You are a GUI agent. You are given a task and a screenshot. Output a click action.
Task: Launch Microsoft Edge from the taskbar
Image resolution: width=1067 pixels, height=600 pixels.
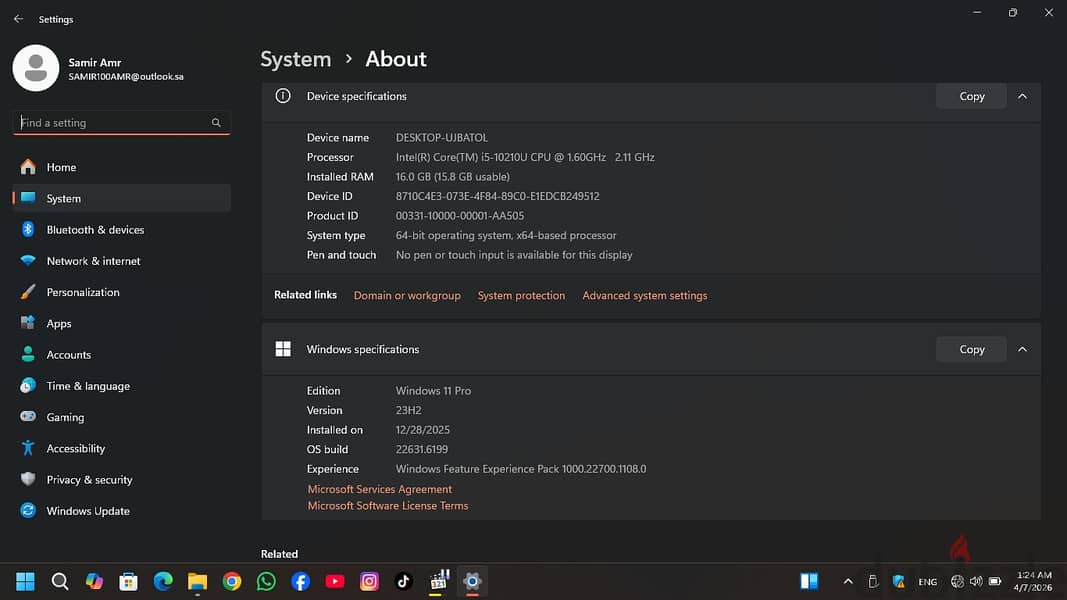pos(163,581)
